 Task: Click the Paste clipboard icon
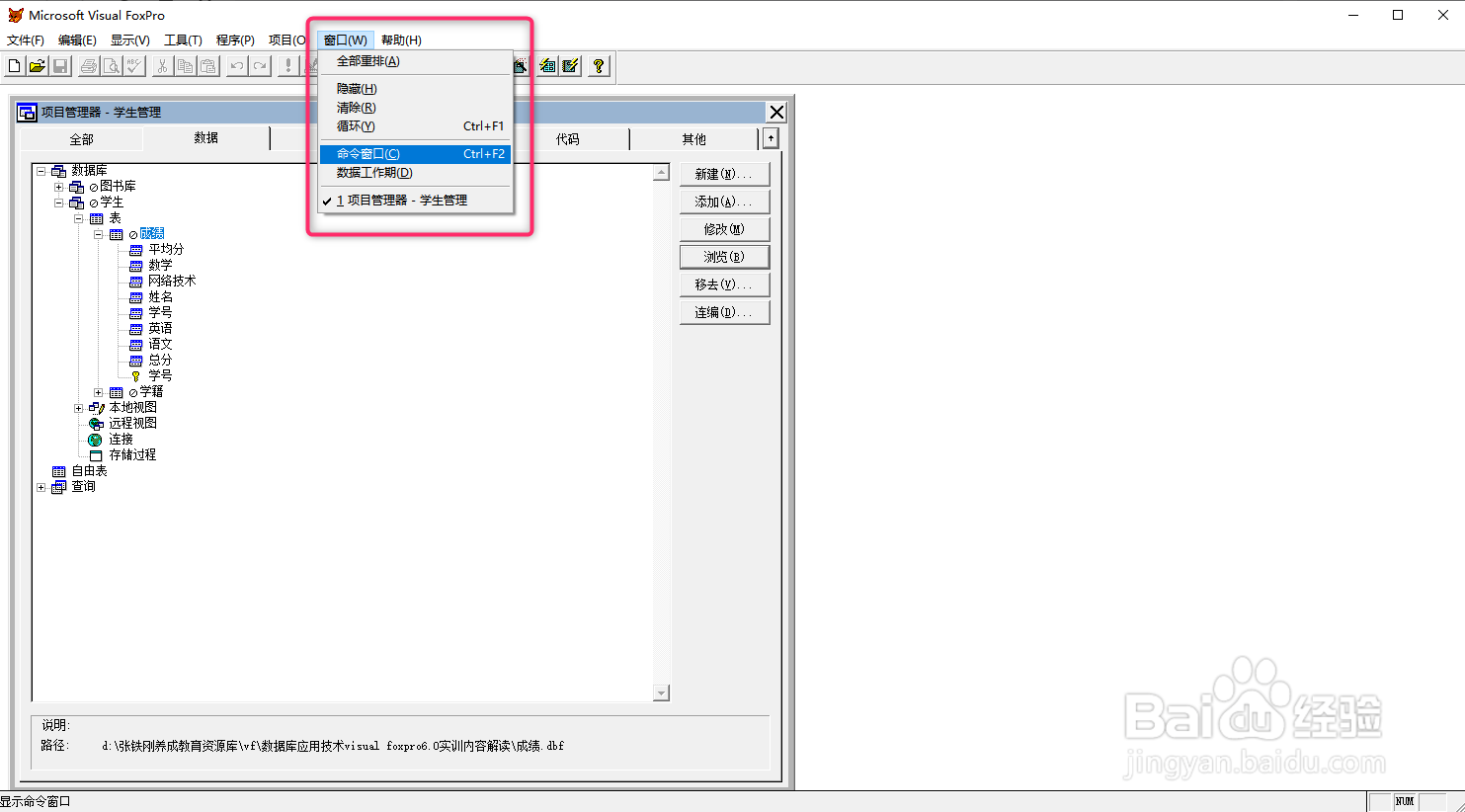(208, 66)
